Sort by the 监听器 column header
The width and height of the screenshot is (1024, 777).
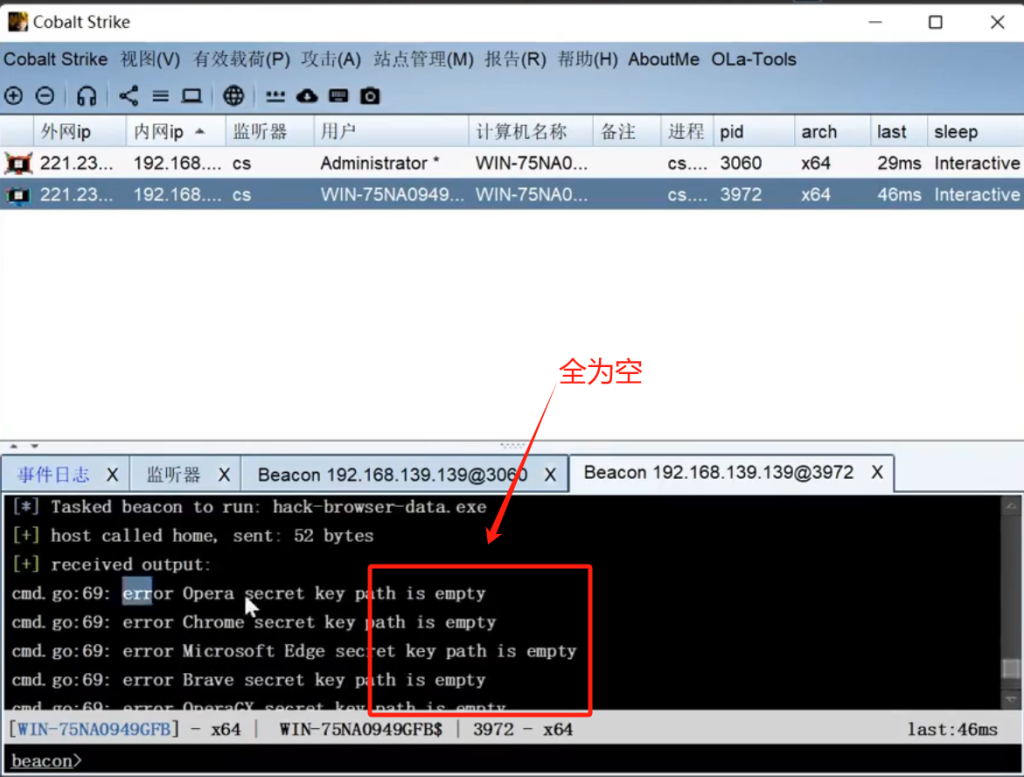point(270,132)
